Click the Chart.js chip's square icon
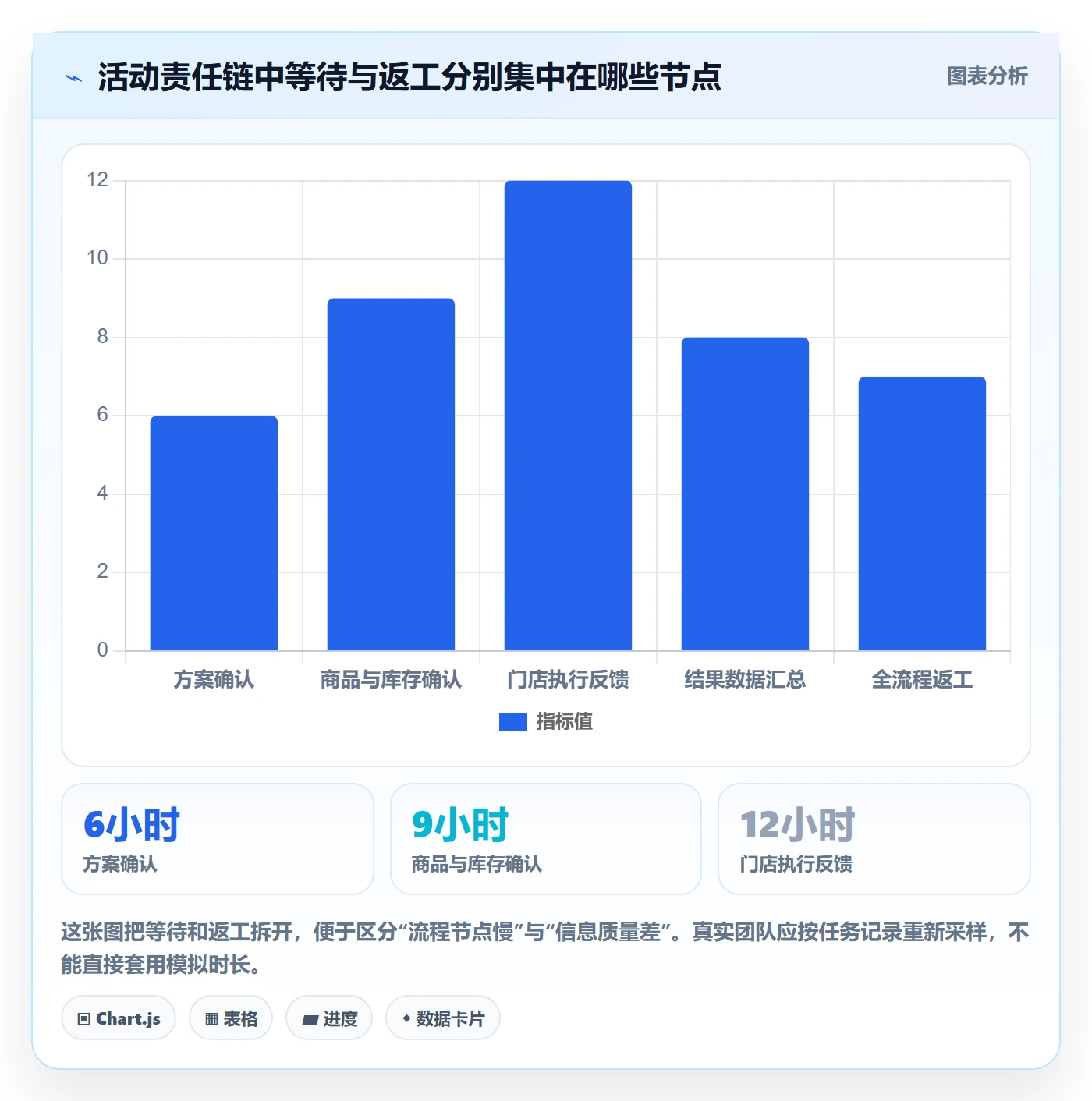This screenshot has height=1101, width=1092. tap(84, 1019)
